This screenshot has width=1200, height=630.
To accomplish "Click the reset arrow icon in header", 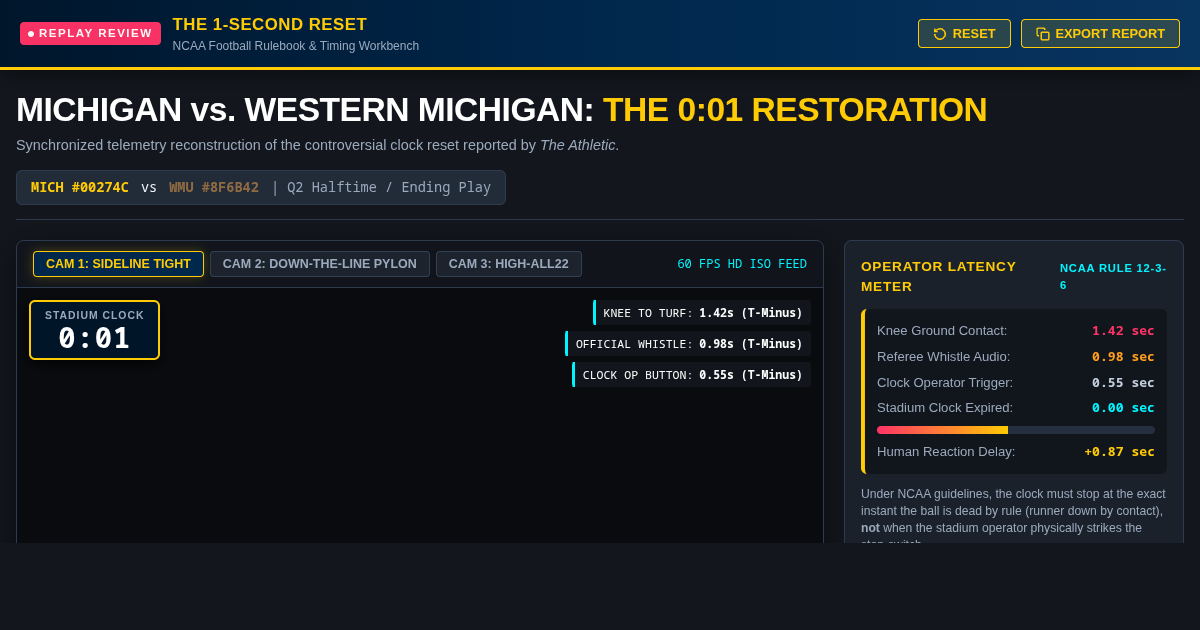I will point(940,34).
